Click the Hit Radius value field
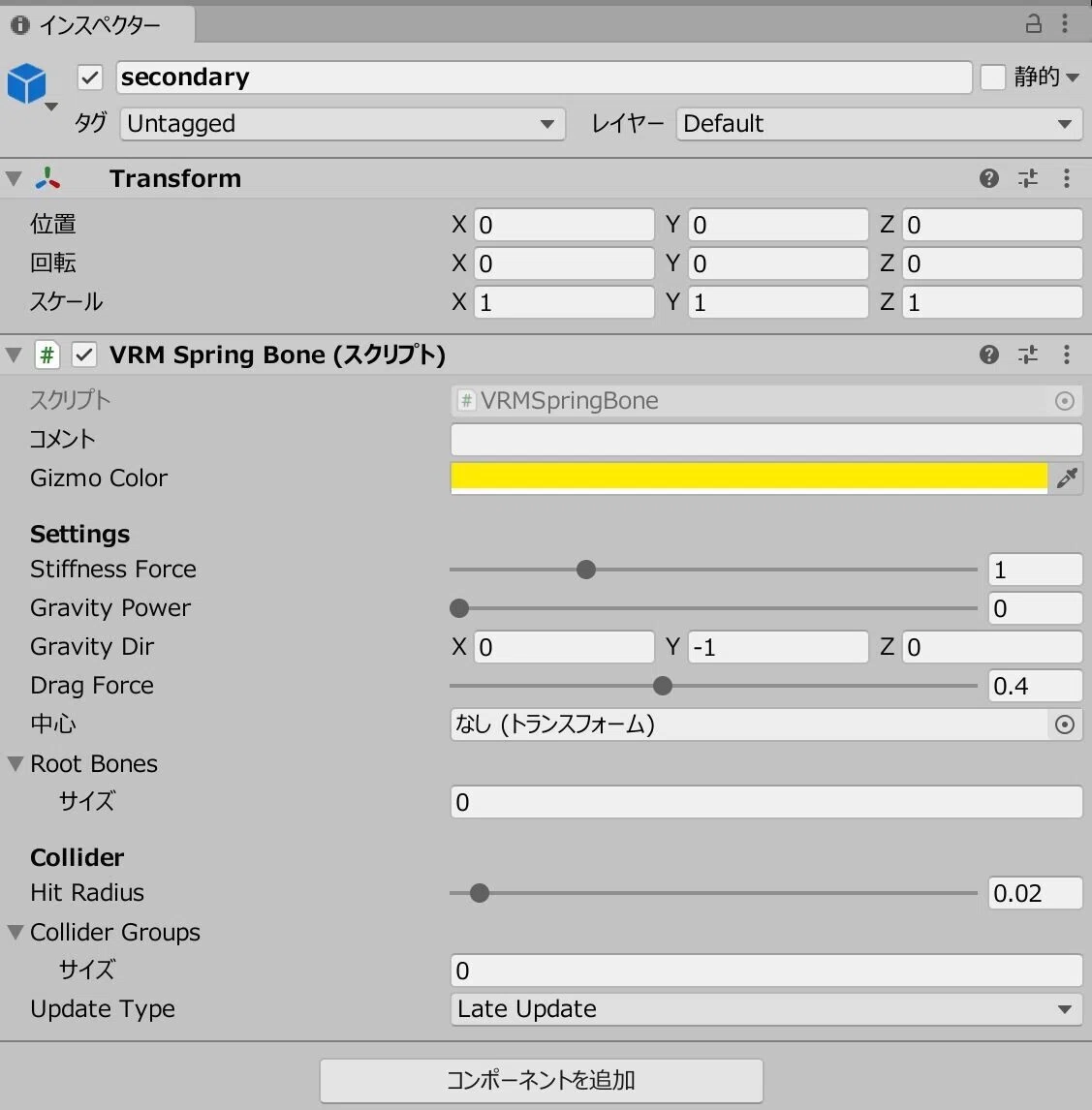1092x1110 pixels. coord(1036,893)
